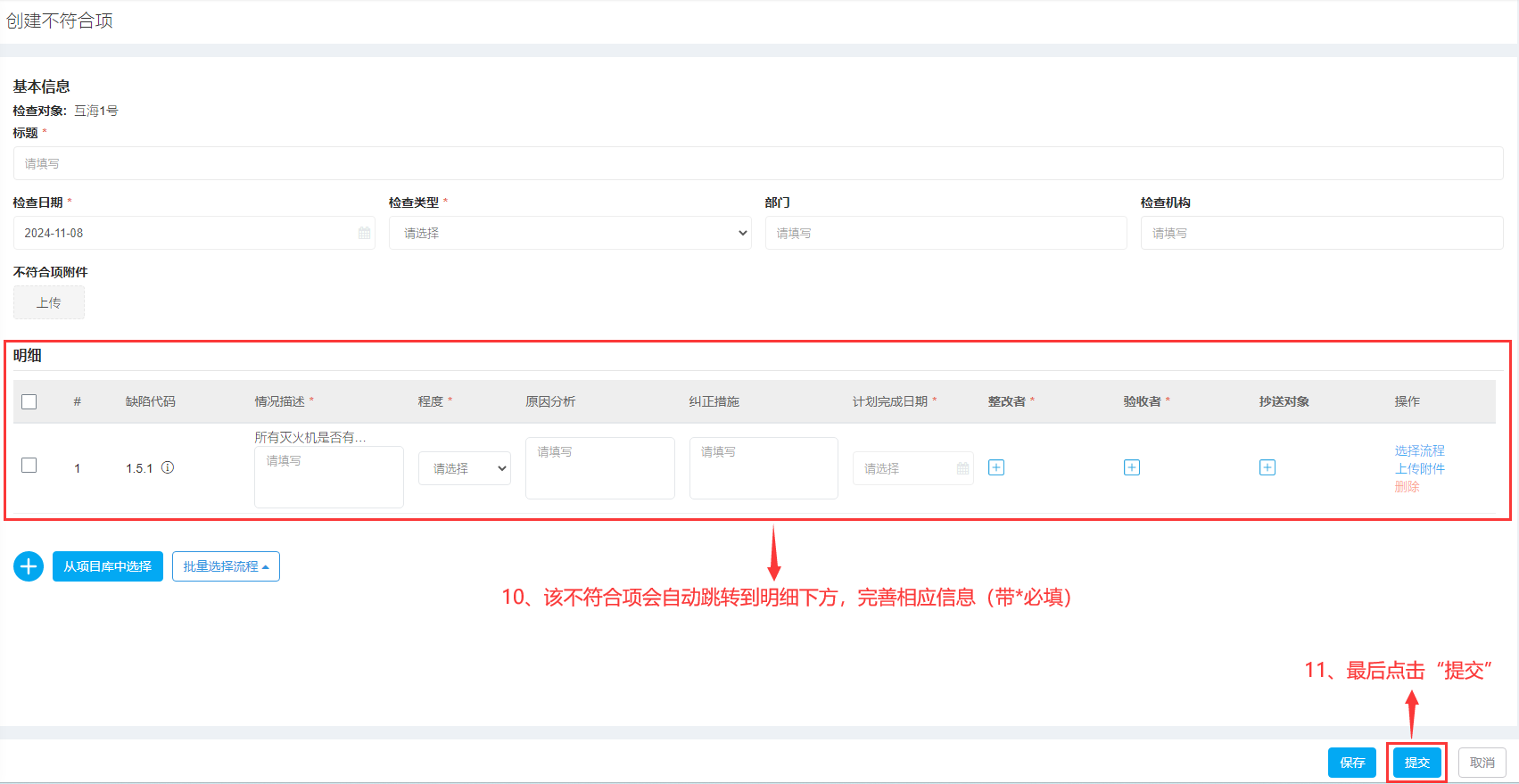This screenshot has width=1519, height=784.
Task: Click the 创建不符合项 page title
Action: pyautogui.click(x=60, y=21)
